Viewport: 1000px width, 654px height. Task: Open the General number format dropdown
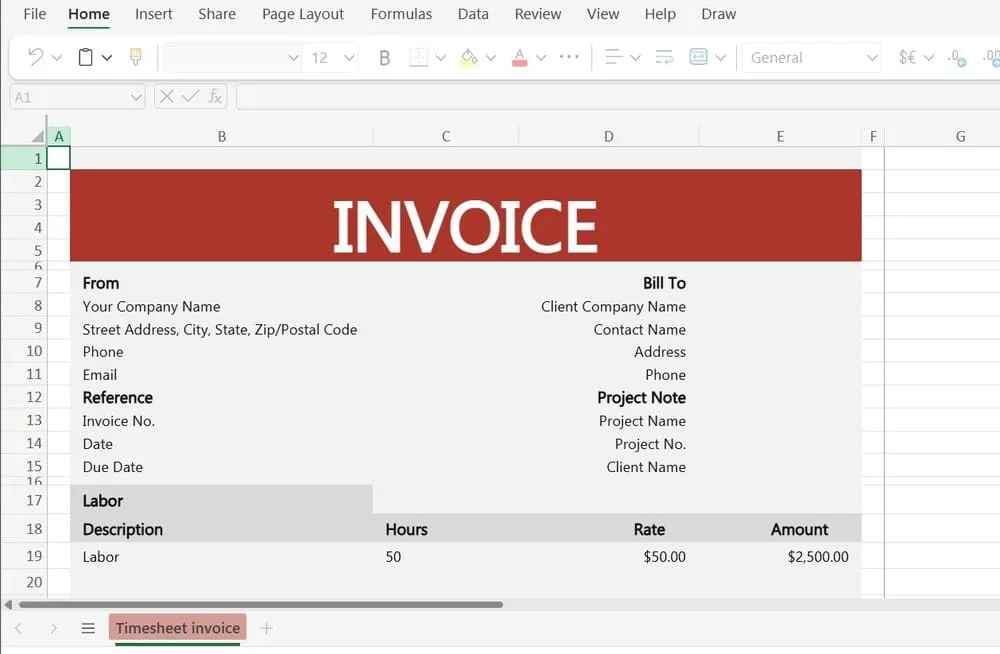[811, 57]
